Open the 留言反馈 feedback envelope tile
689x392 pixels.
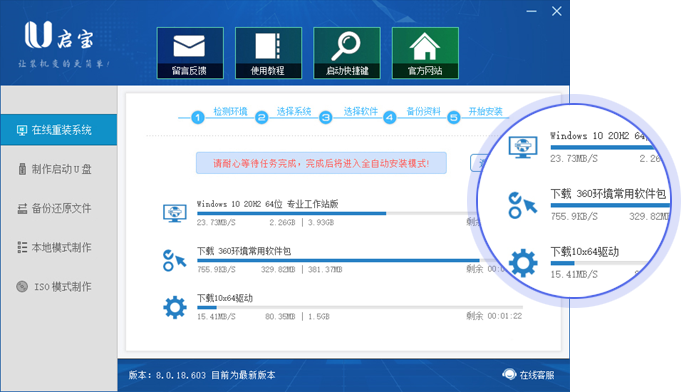click(190, 53)
